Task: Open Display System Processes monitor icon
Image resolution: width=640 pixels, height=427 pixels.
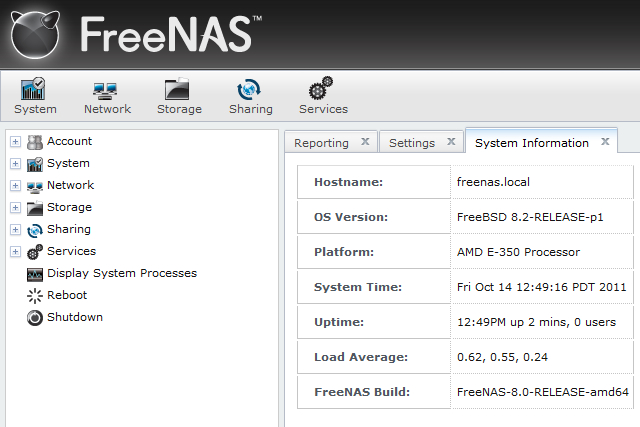Action: click(x=35, y=273)
